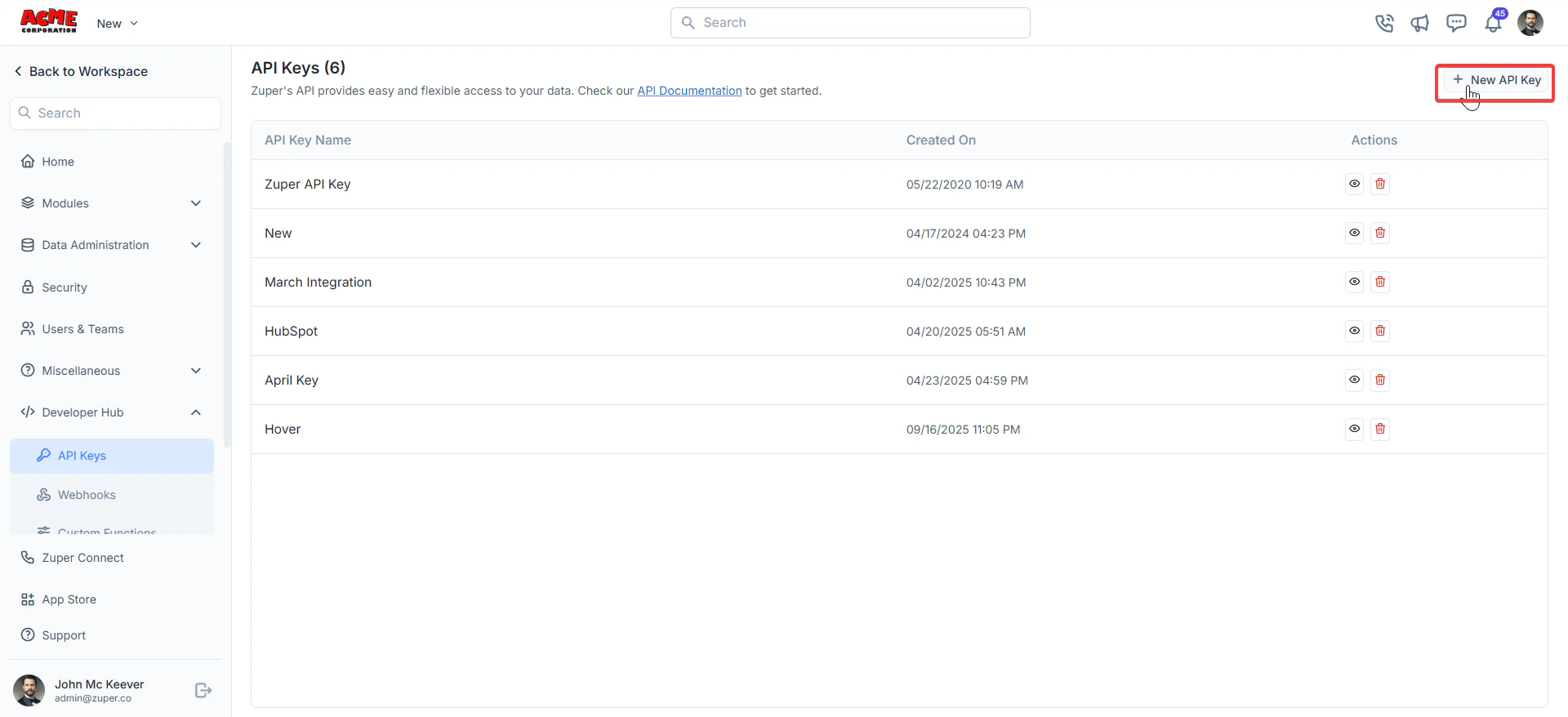Select API Keys in Developer Hub
Image resolution: width=1568 pixels, height=717 pixels.
(x=112, y=456)
